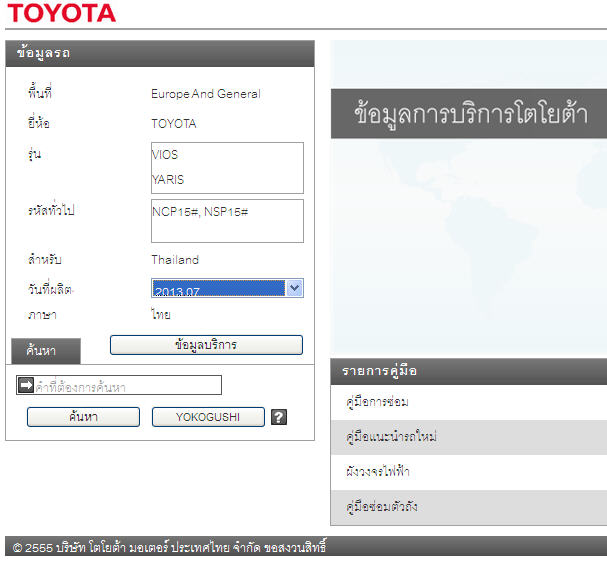This screenshot has height=566, width=607.
Task: Open the question mark help icon
Action: click(x=279, y=417)
